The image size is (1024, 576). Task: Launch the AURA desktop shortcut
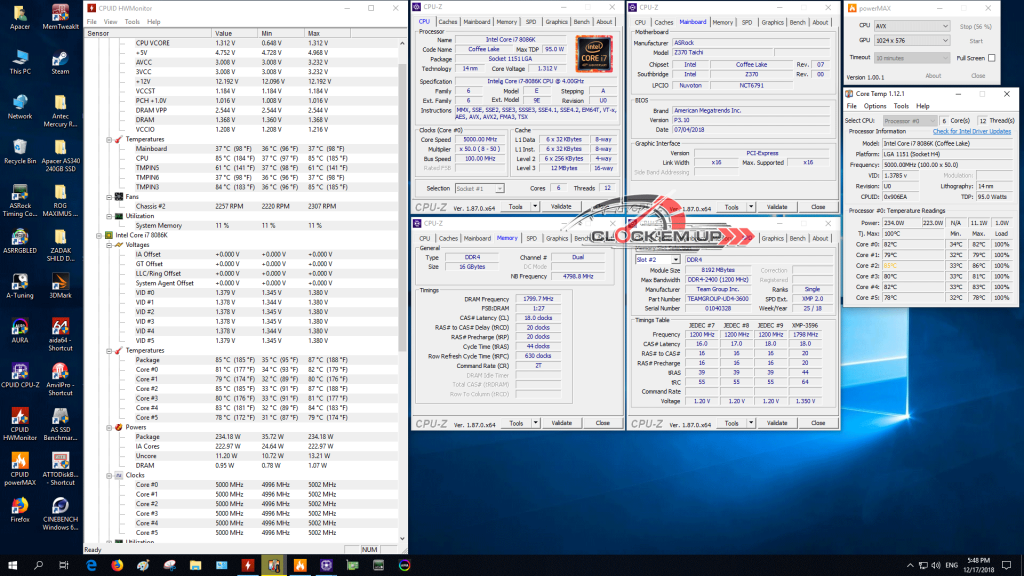(x=20, y=331)
